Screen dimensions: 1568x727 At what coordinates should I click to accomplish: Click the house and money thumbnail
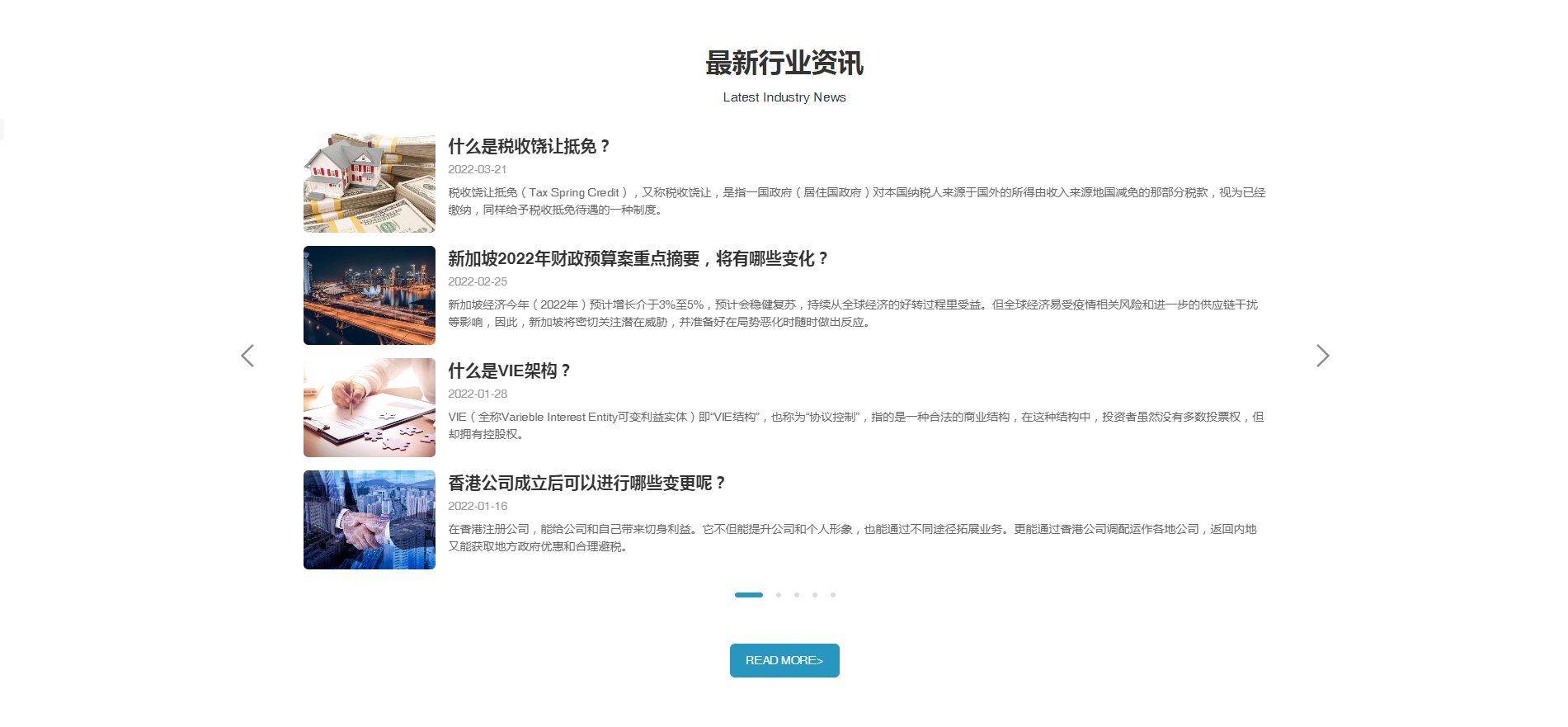pos(370,183)
